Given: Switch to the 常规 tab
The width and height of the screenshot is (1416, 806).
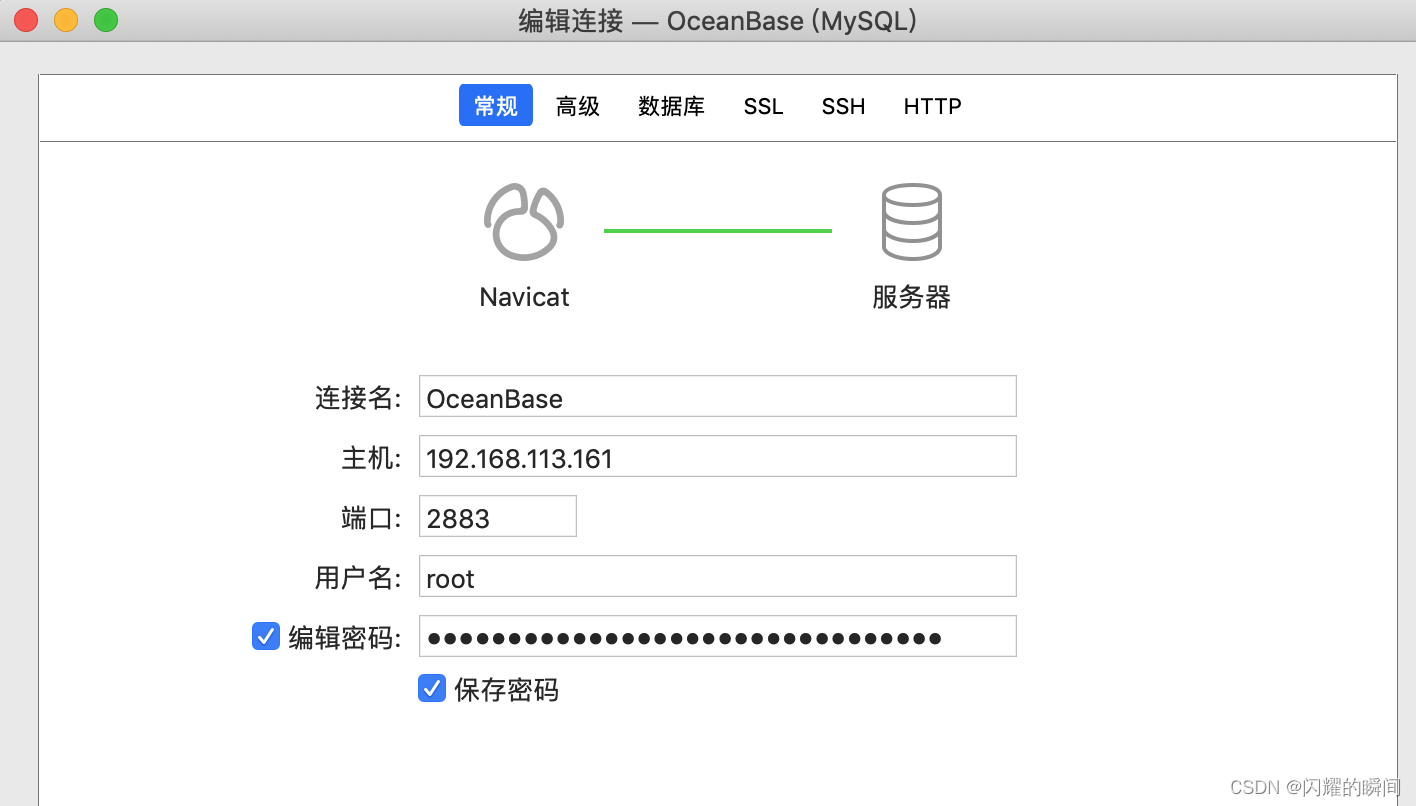Looking at the screenshot, I should click(496, 106).
